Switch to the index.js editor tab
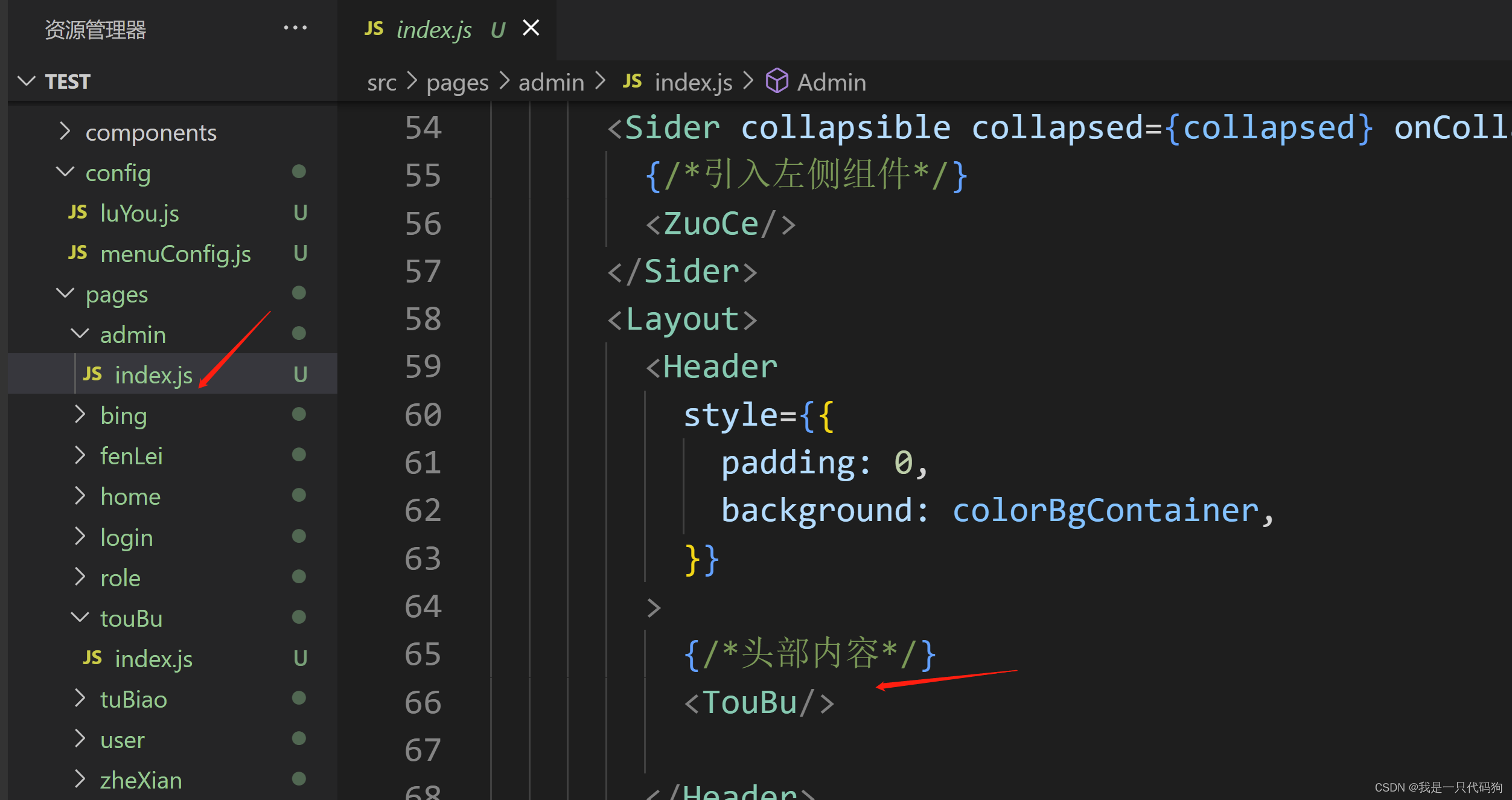 434,29
